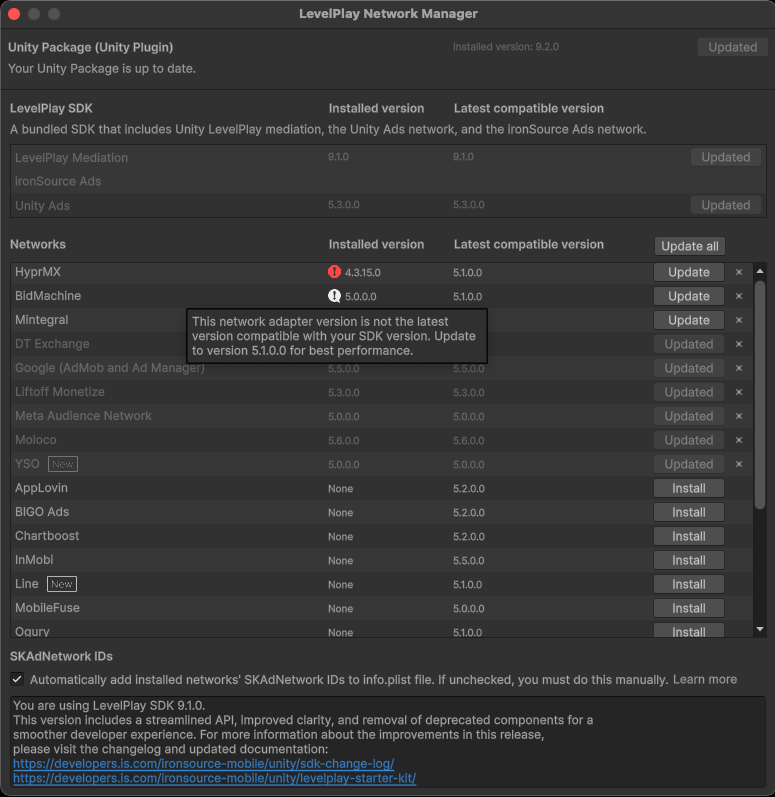Image resolution: width=775 pixels, height=797 pixels.
Task: Install the Chartboost network
Action: [x=688, y=536]
